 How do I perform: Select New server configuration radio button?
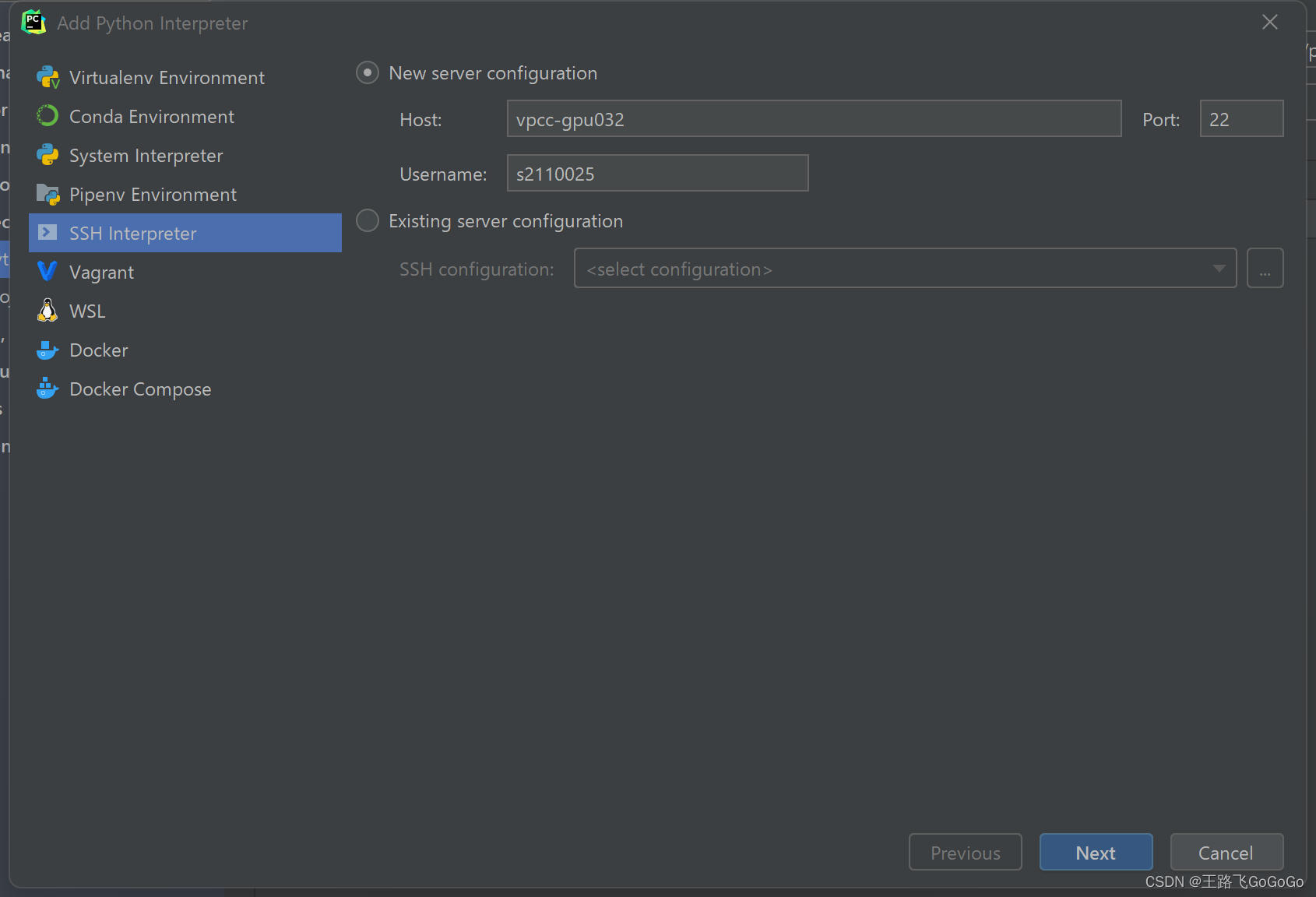coord(368,72)
